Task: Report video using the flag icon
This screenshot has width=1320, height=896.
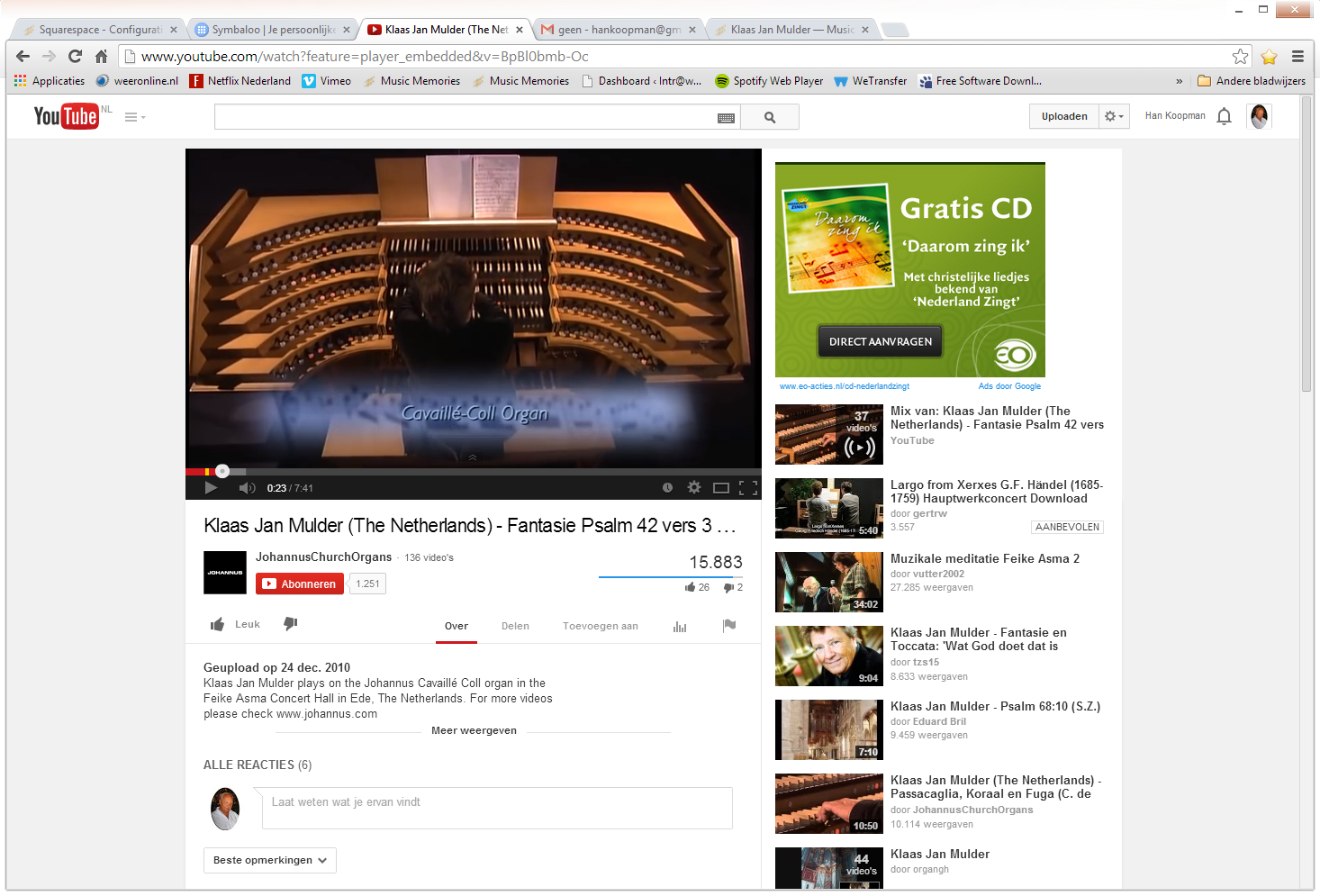Action: pyautogui.click(x=729, y=625)
